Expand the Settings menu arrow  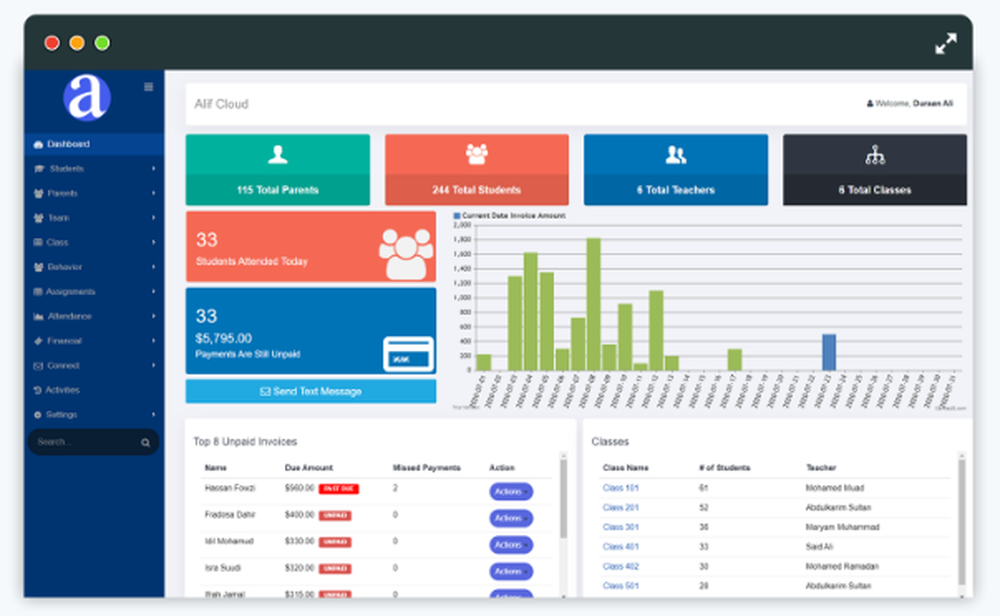(x=154, y=414)
